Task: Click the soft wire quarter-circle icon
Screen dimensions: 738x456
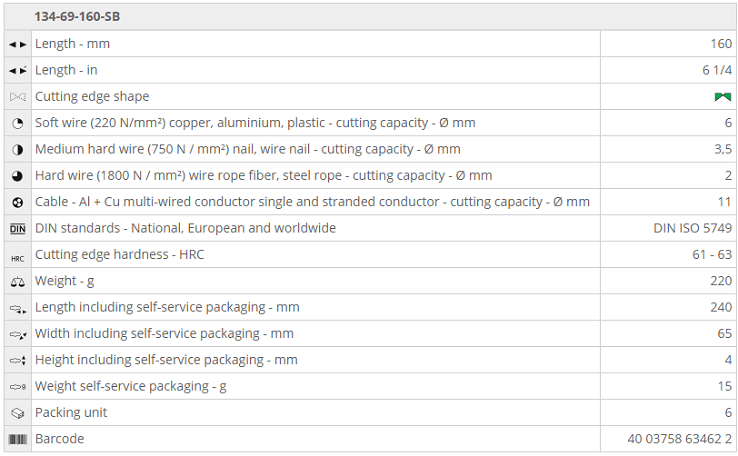Action: [x=17, y=123]
